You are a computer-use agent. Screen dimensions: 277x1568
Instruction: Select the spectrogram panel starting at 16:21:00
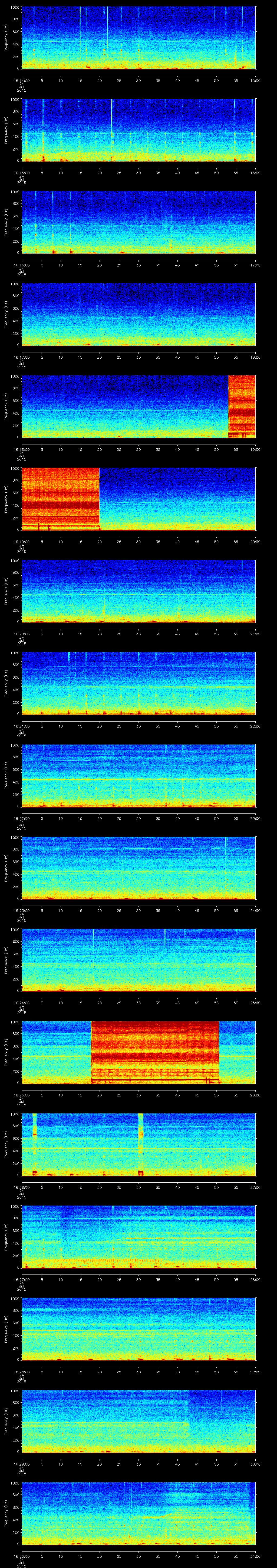coord(138,683)
